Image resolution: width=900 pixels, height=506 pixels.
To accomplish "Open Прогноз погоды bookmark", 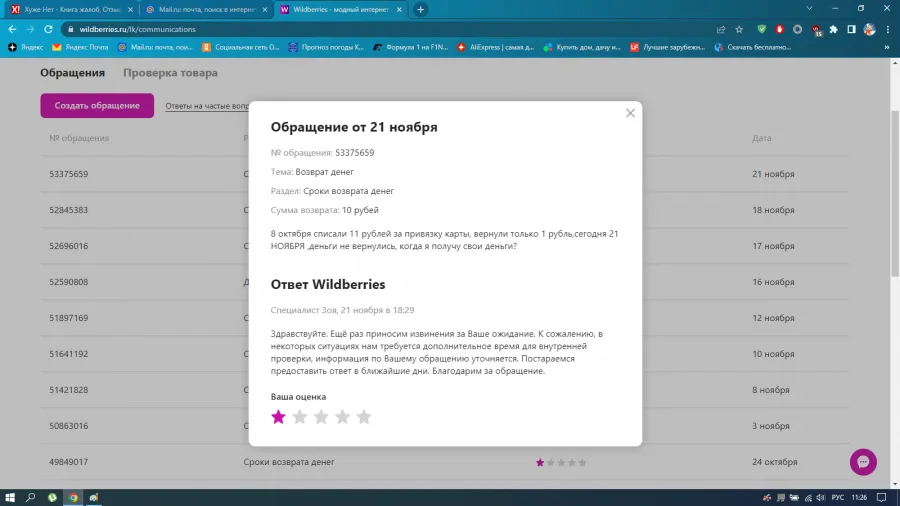I will [x=326, y=47].
